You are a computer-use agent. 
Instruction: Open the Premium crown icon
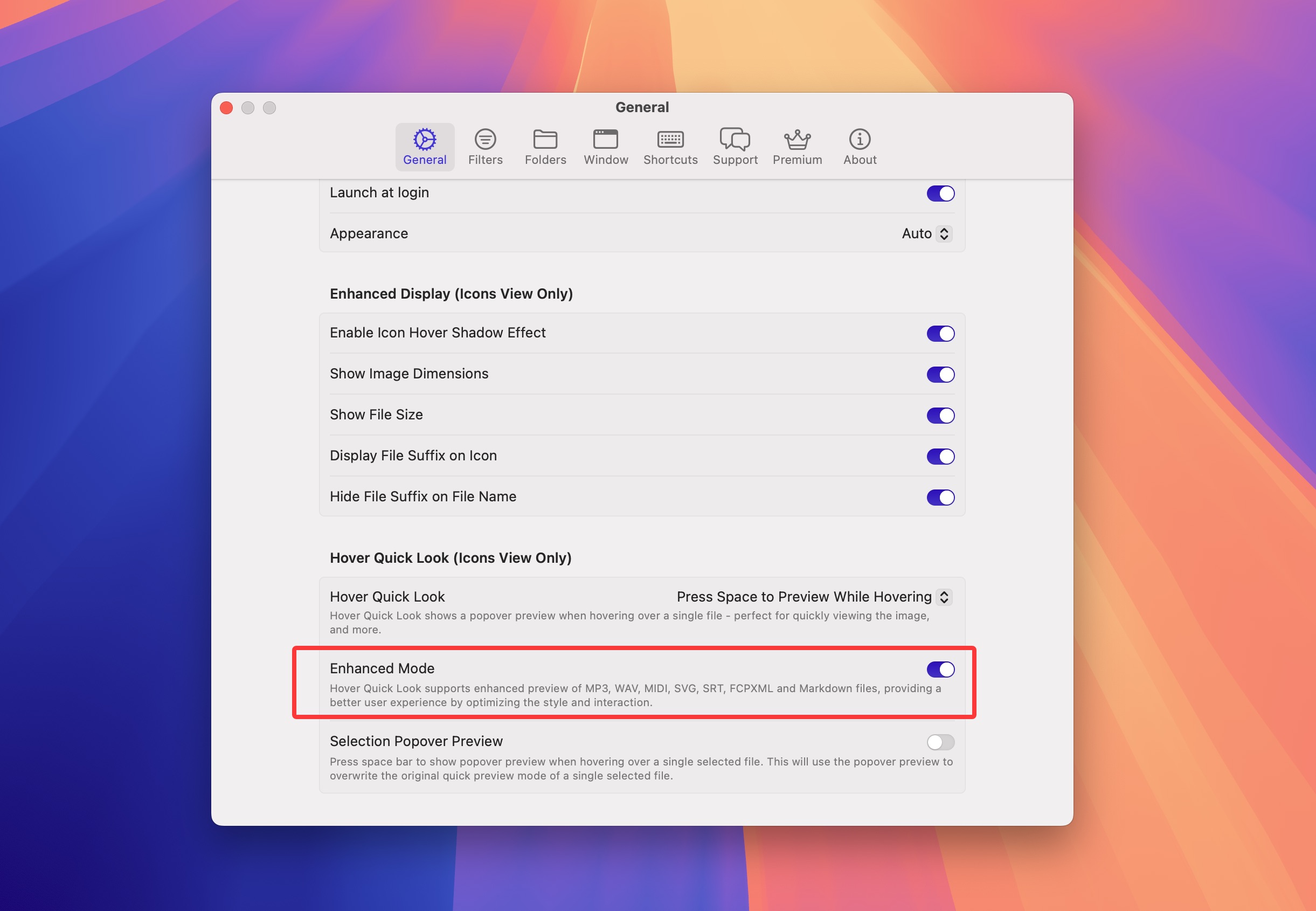pyautogui.click(x=796, y=139)
